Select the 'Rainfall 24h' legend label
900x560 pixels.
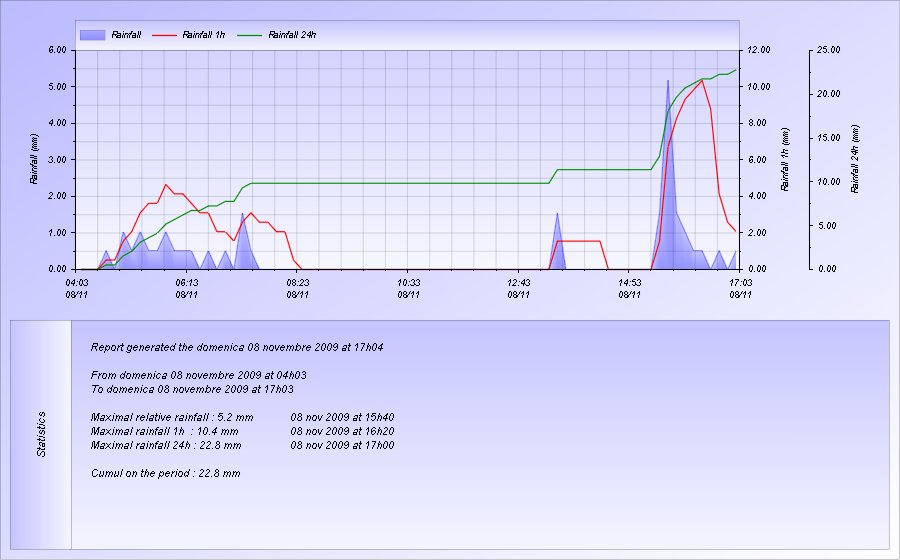pos(293,35)
